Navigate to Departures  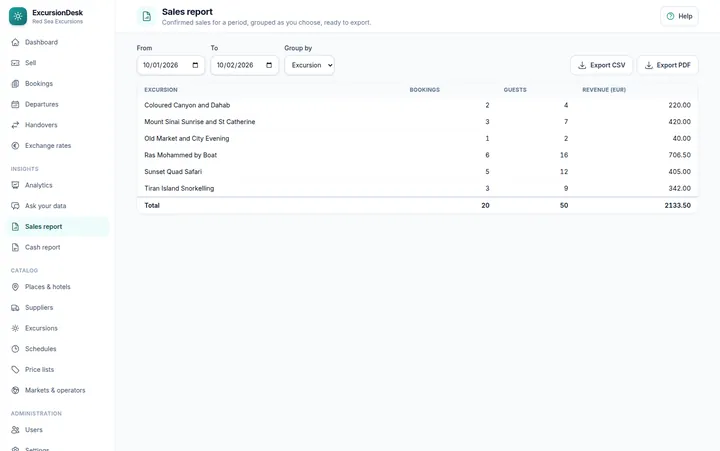pyautogui.click(x=57, y=104)
